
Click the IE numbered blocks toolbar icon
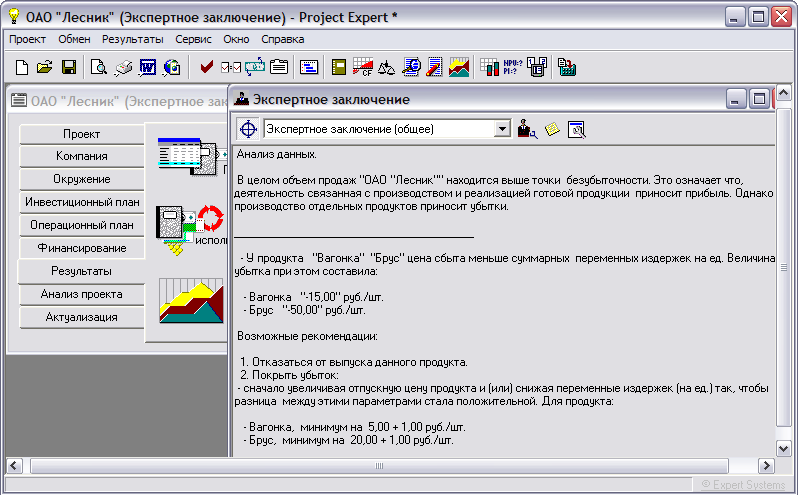(537, 67)
